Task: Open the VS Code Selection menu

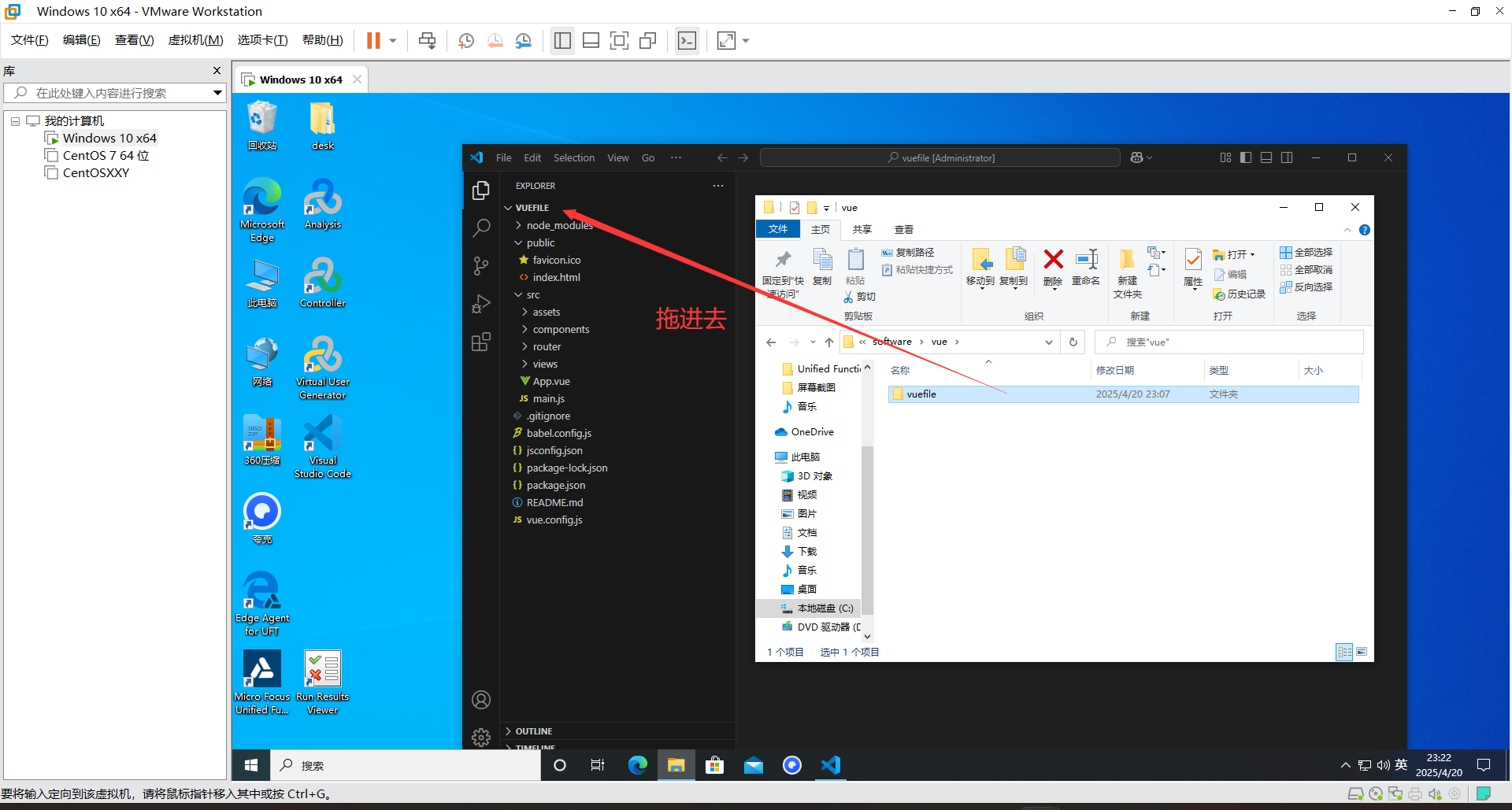Action: (574, 157)
